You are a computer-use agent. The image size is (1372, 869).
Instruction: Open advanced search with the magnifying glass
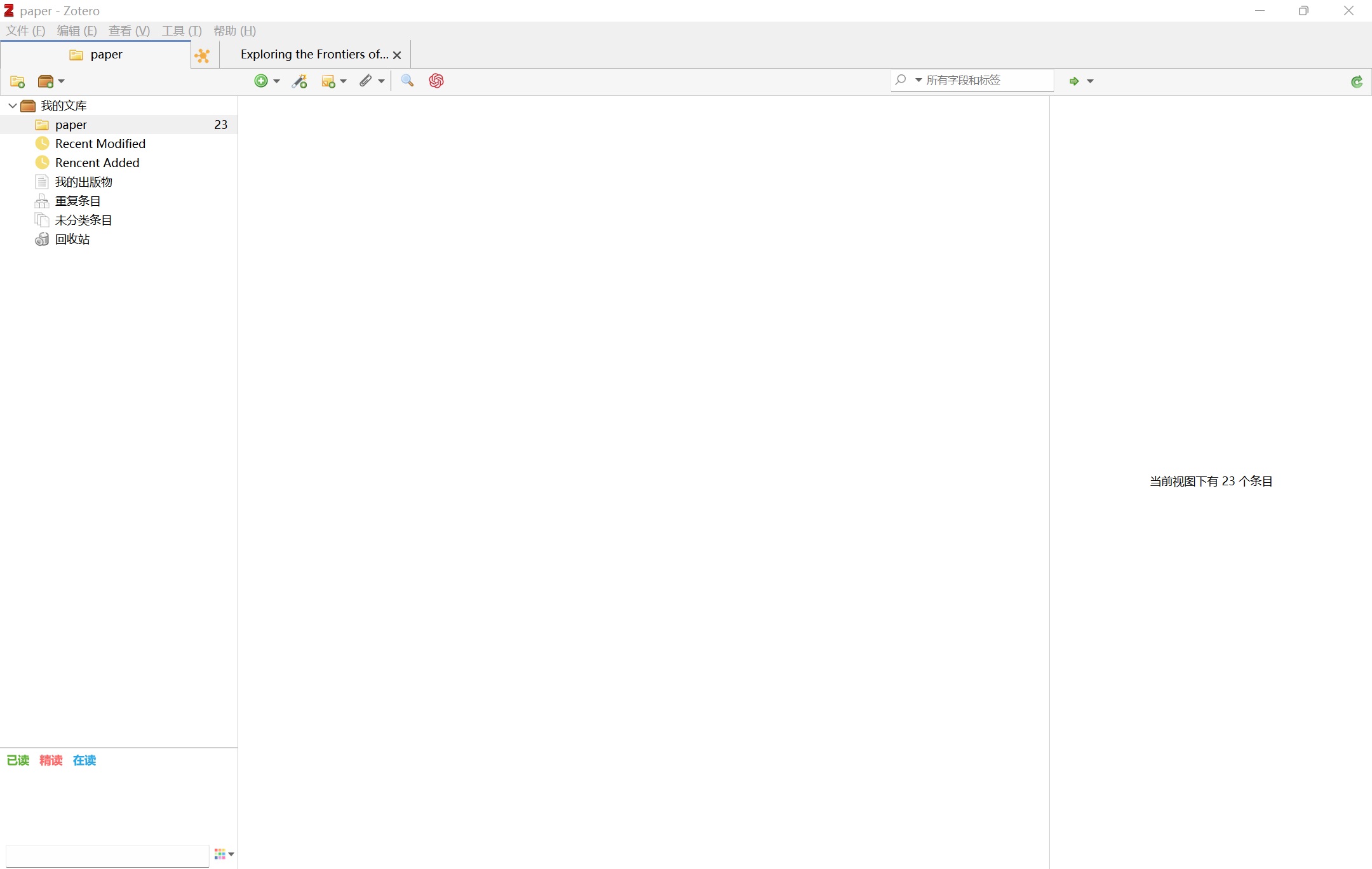click(407, 81)
